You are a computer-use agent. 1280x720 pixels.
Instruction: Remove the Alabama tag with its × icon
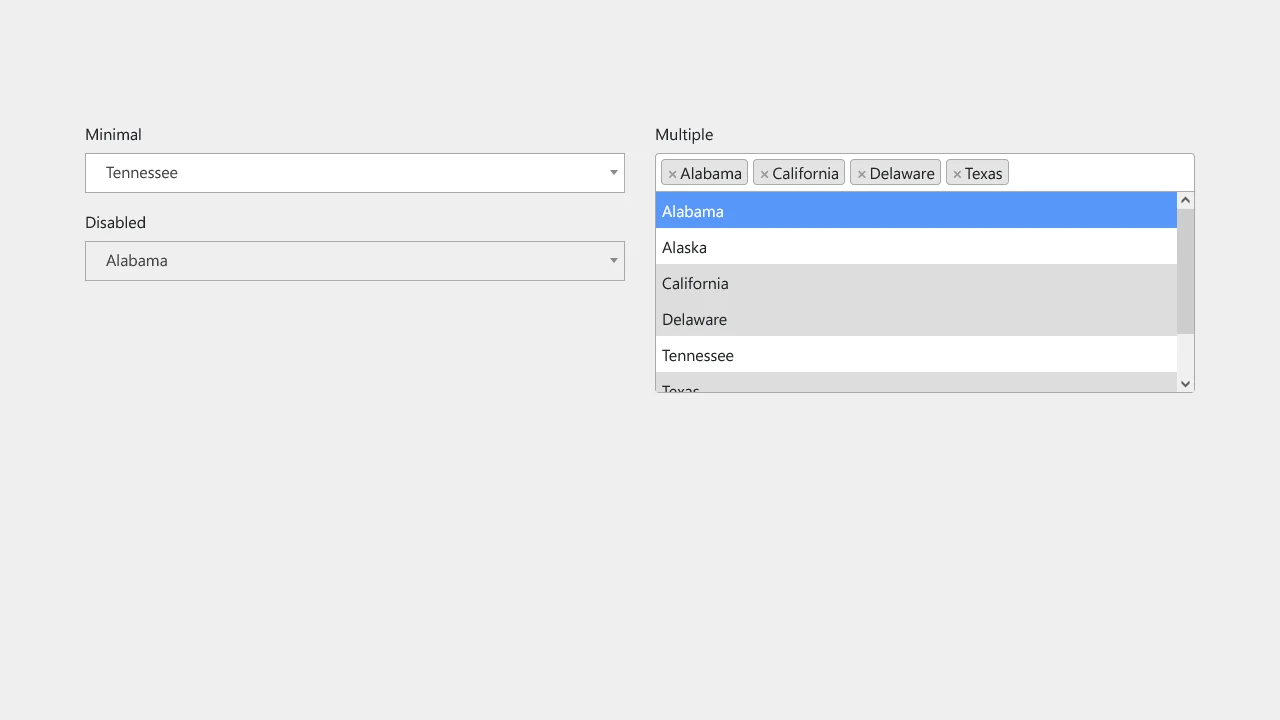click(672, 172)
